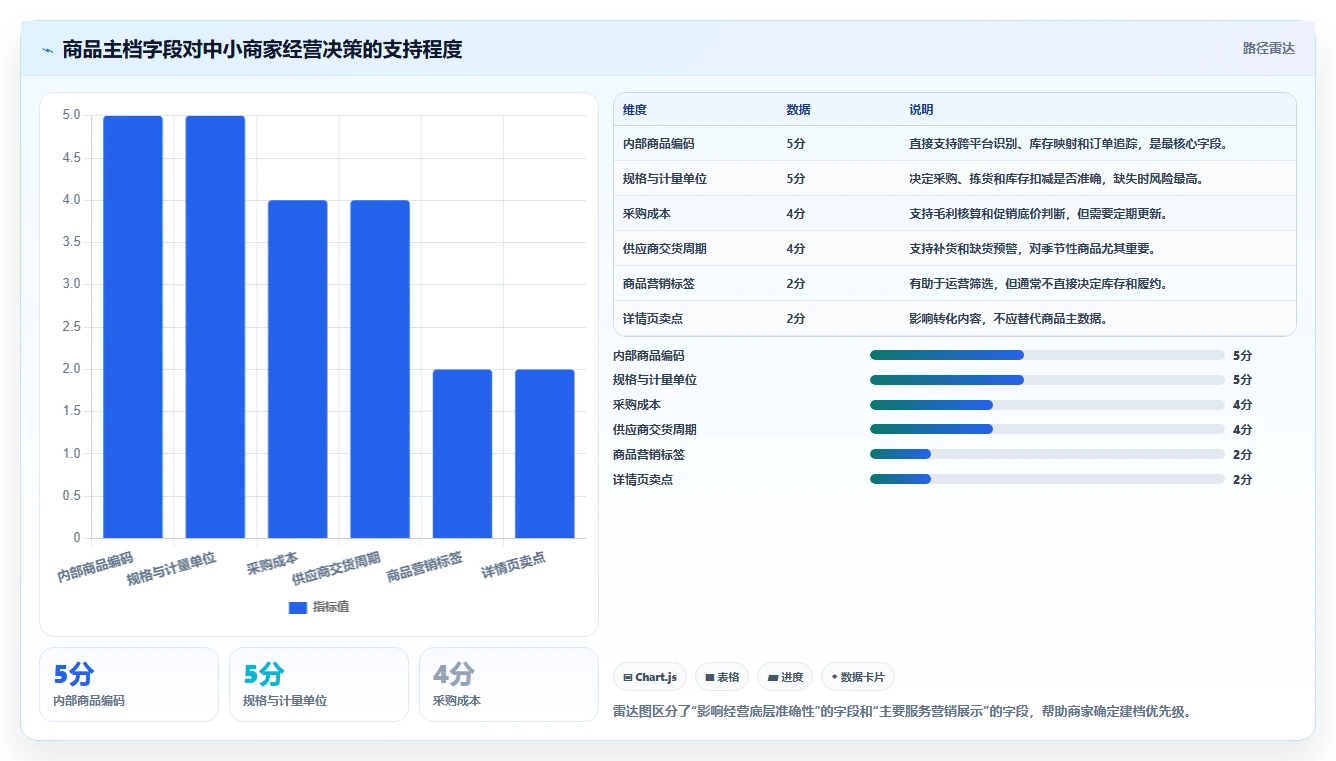Click the footer note starting with 雷达图区分了
This screenshot has height=761, width=1336.
(902, 712)
